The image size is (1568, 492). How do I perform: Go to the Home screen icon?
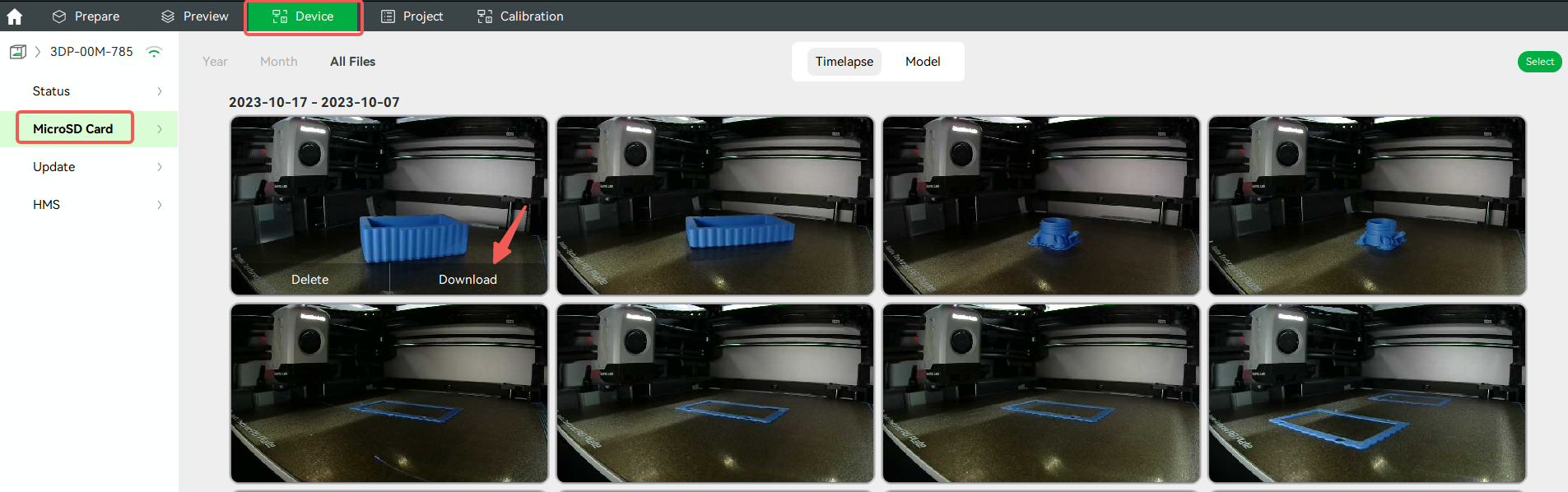[15, 16]
